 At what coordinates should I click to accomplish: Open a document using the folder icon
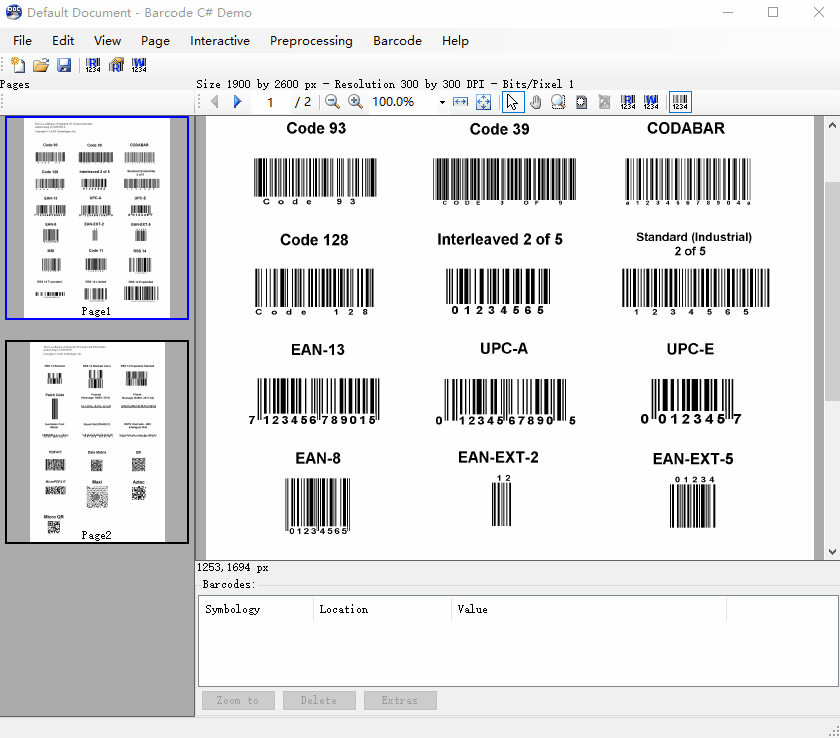tap(40, 65)
